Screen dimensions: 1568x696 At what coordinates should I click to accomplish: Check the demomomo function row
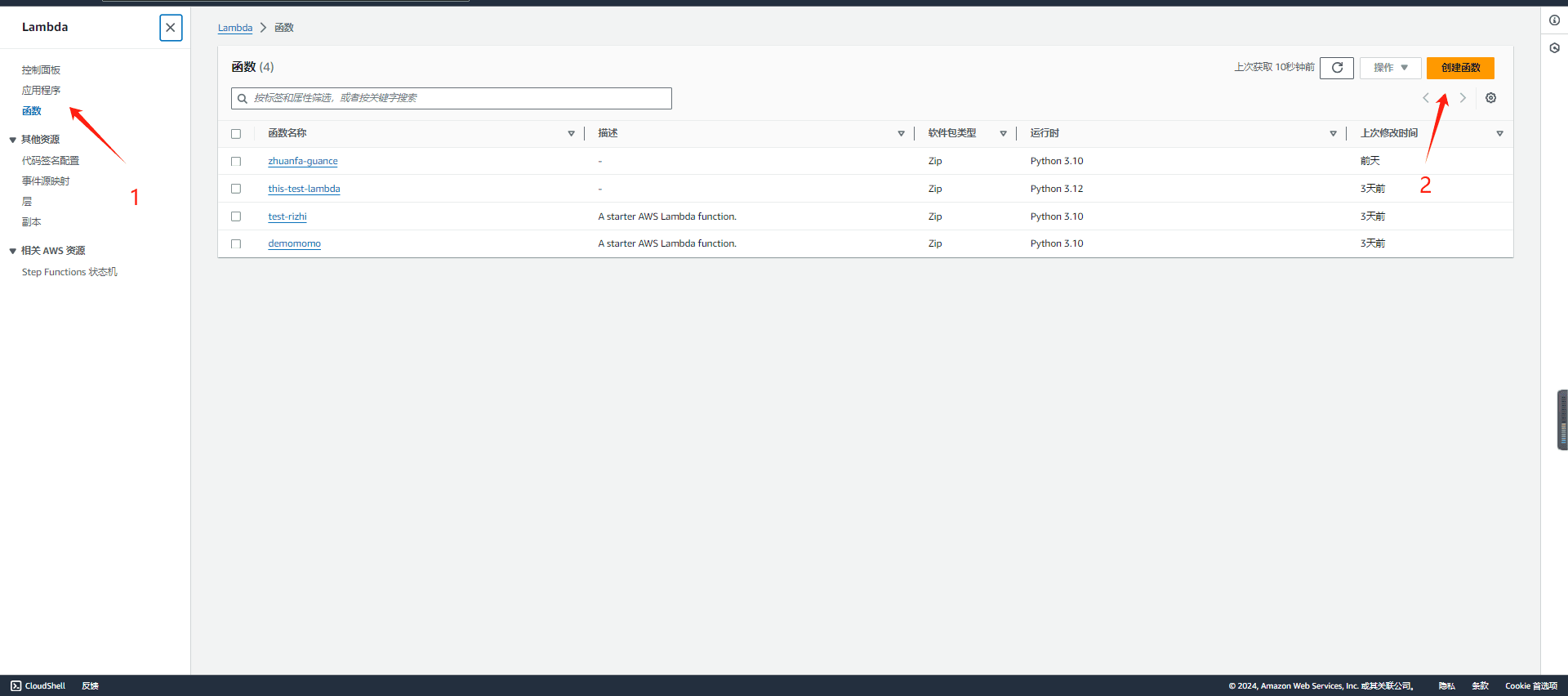click(x=236, y=243)
